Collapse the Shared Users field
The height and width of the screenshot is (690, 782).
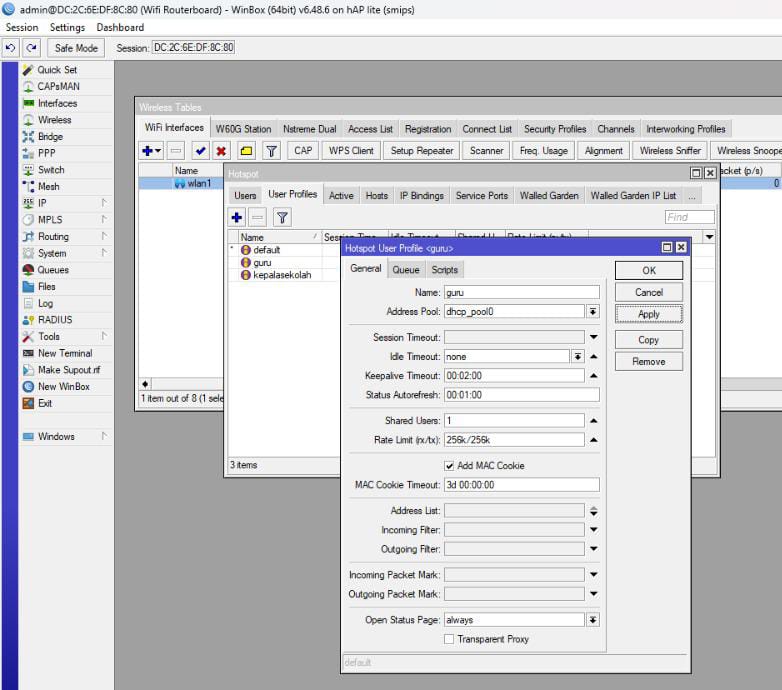(x=593, y=421)
